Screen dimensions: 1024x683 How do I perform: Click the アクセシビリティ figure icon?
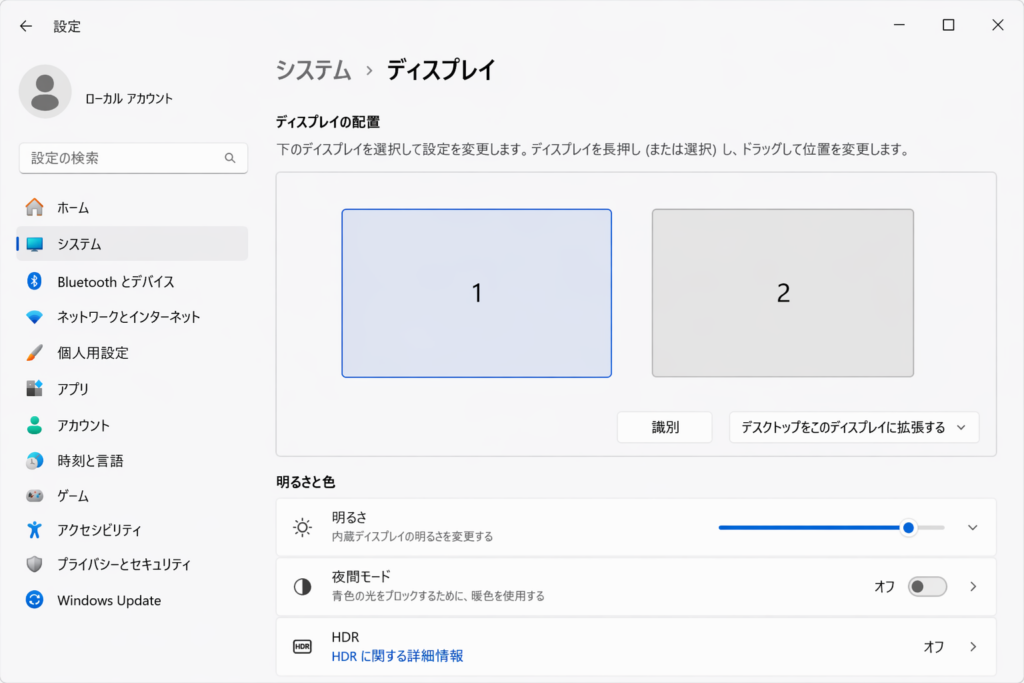(35, 530)
